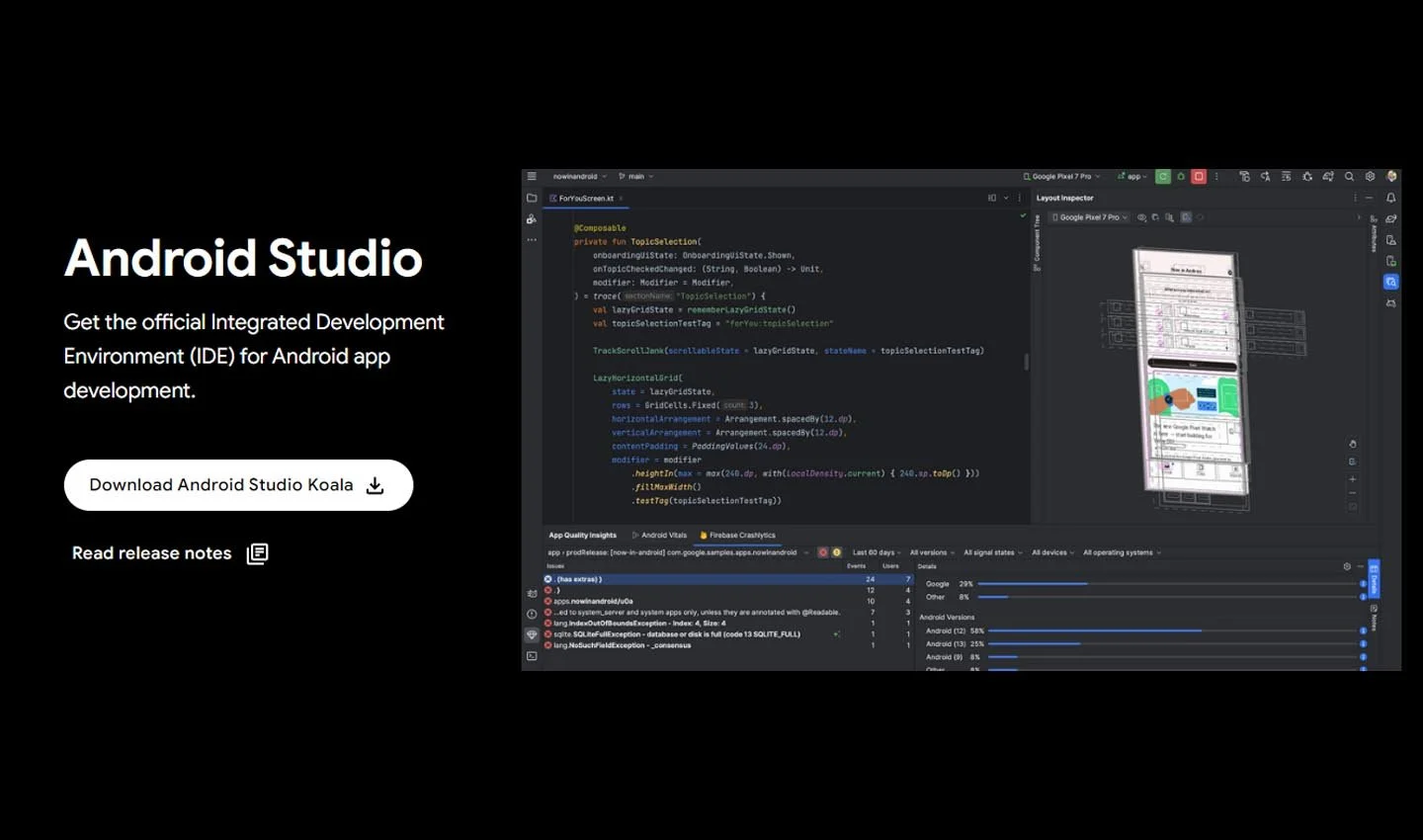Open the App Quality Insights diamond sidebar icon
The width and height of the screenshot is (1423, 840).
532,634
